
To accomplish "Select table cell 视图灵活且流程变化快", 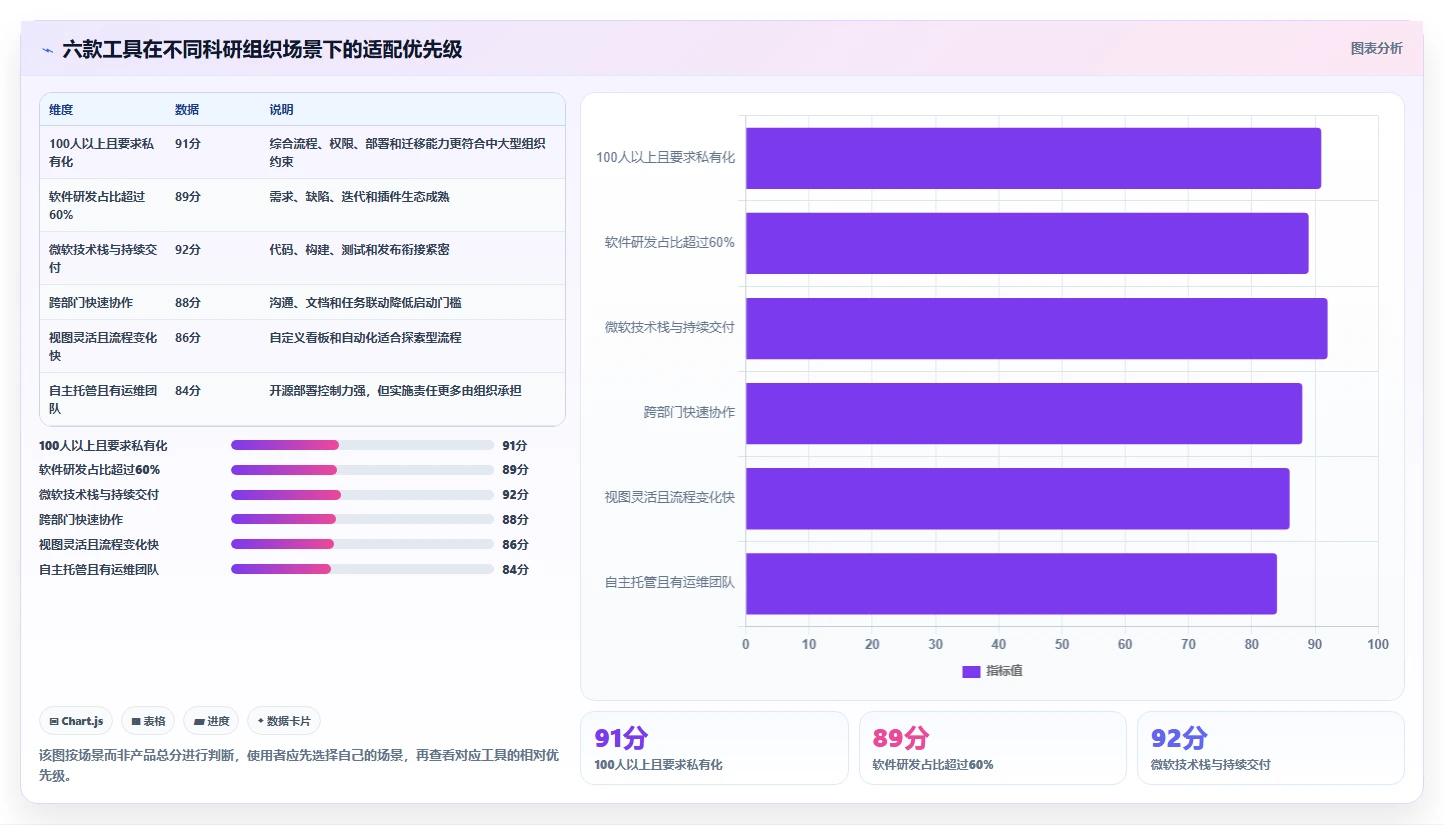I will (x=103, y=346).
